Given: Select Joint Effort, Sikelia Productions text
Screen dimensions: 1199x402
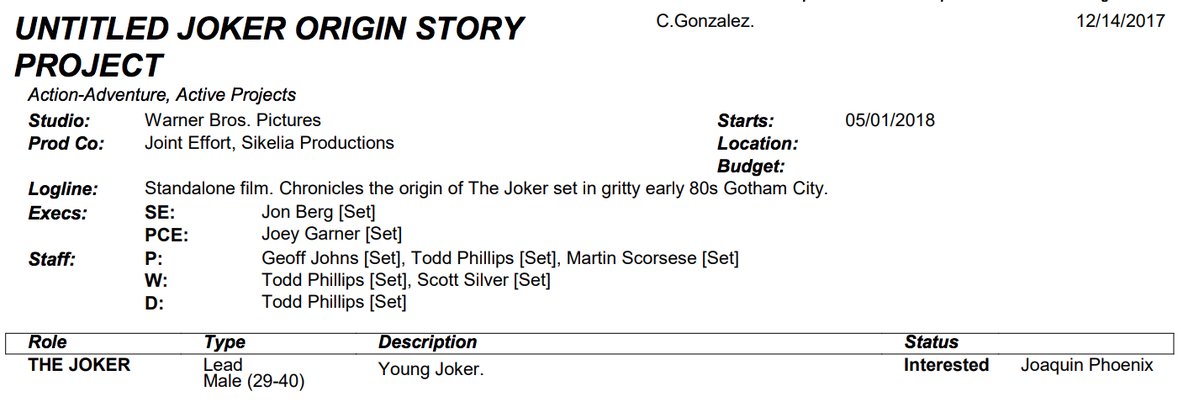Looking at the screenshot, I should [269, 143].
